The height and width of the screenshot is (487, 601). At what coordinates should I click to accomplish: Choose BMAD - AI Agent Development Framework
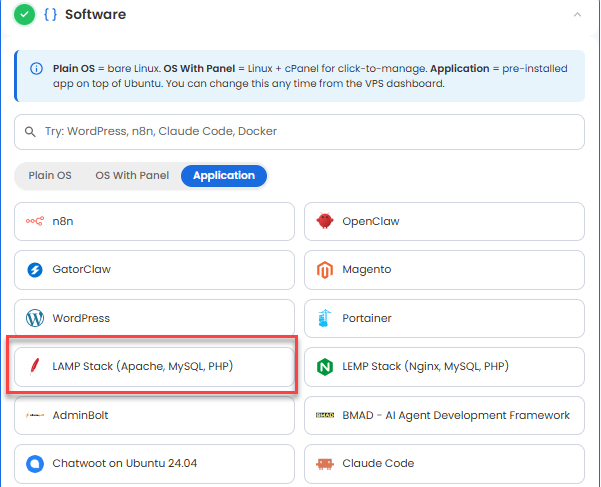point(444,415)
